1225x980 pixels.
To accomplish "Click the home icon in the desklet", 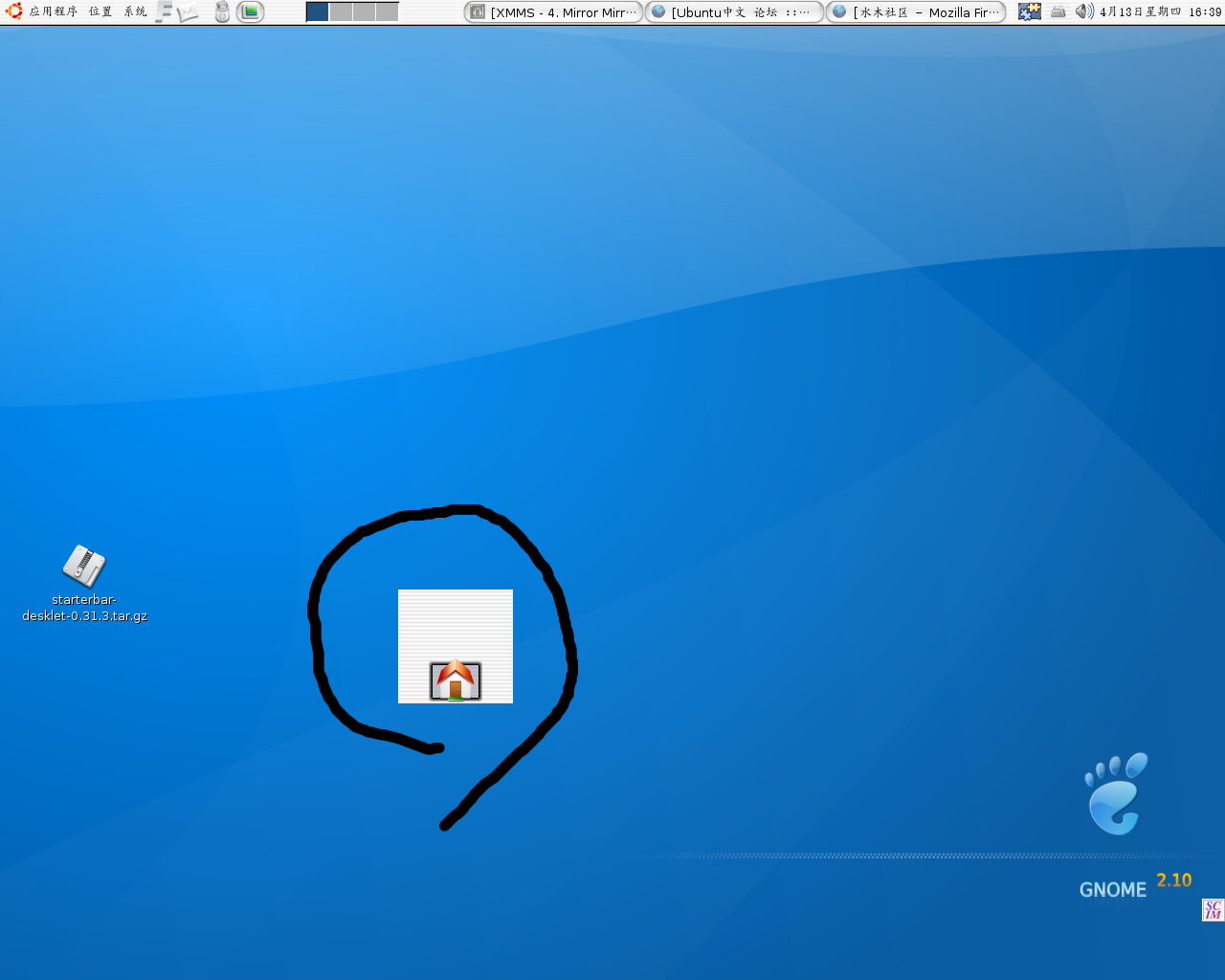I will 456,680.
